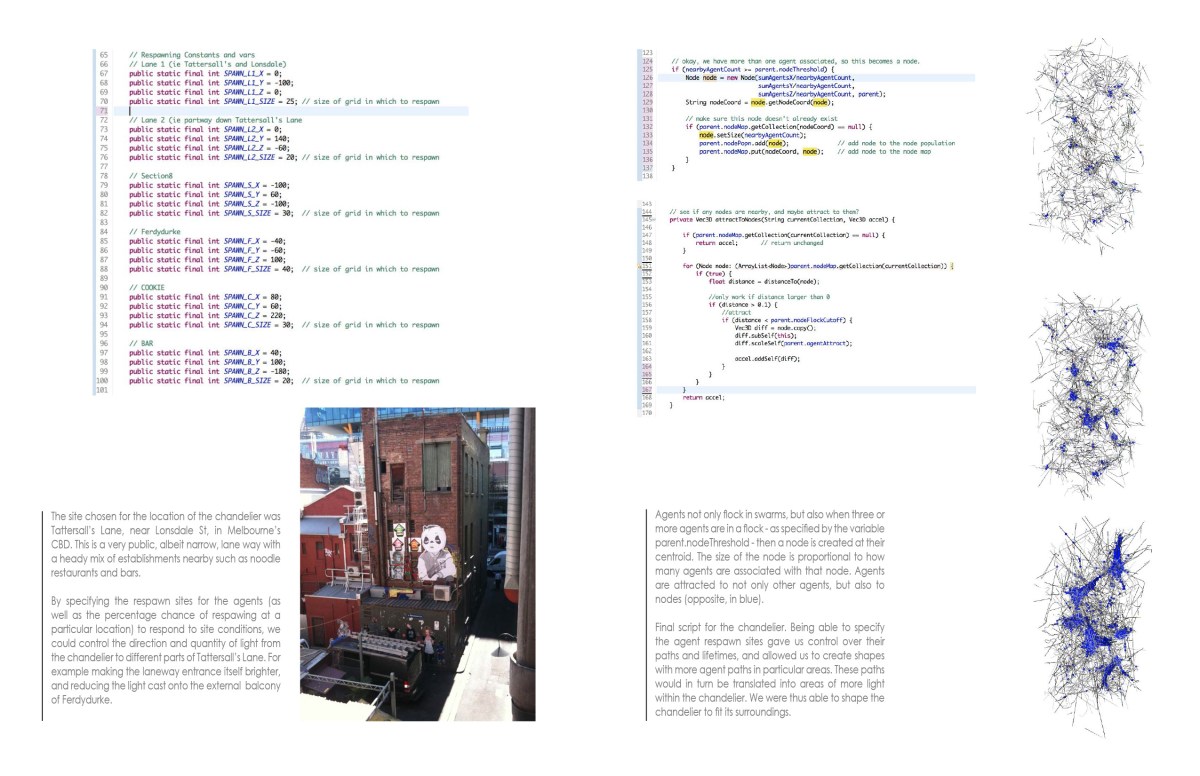
Task: Click the highlighted 'Node node = new Node' line
Action: point(770,77)
